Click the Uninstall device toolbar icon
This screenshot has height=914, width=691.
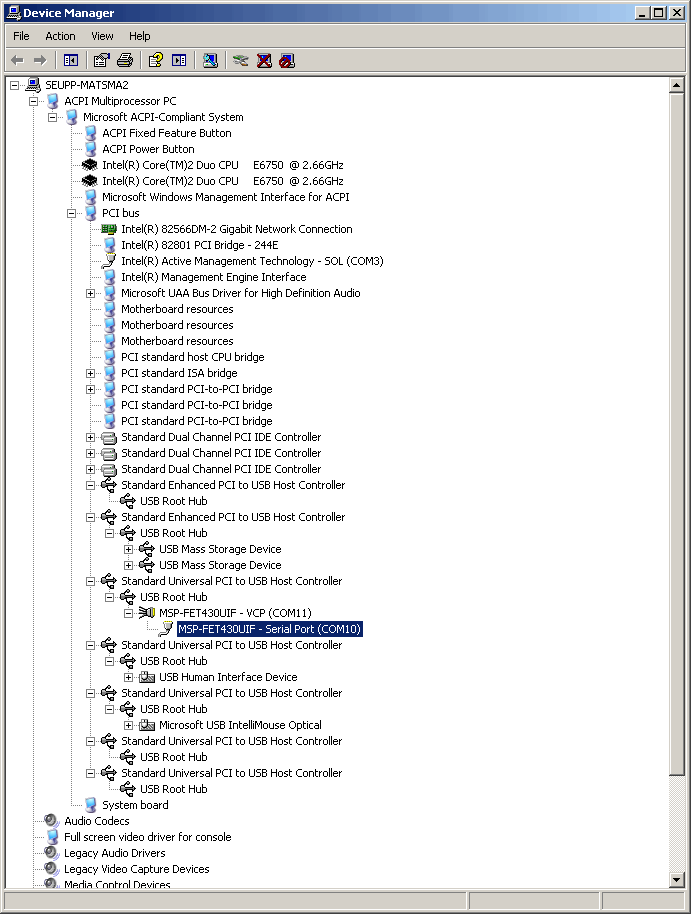click(264, 60)
